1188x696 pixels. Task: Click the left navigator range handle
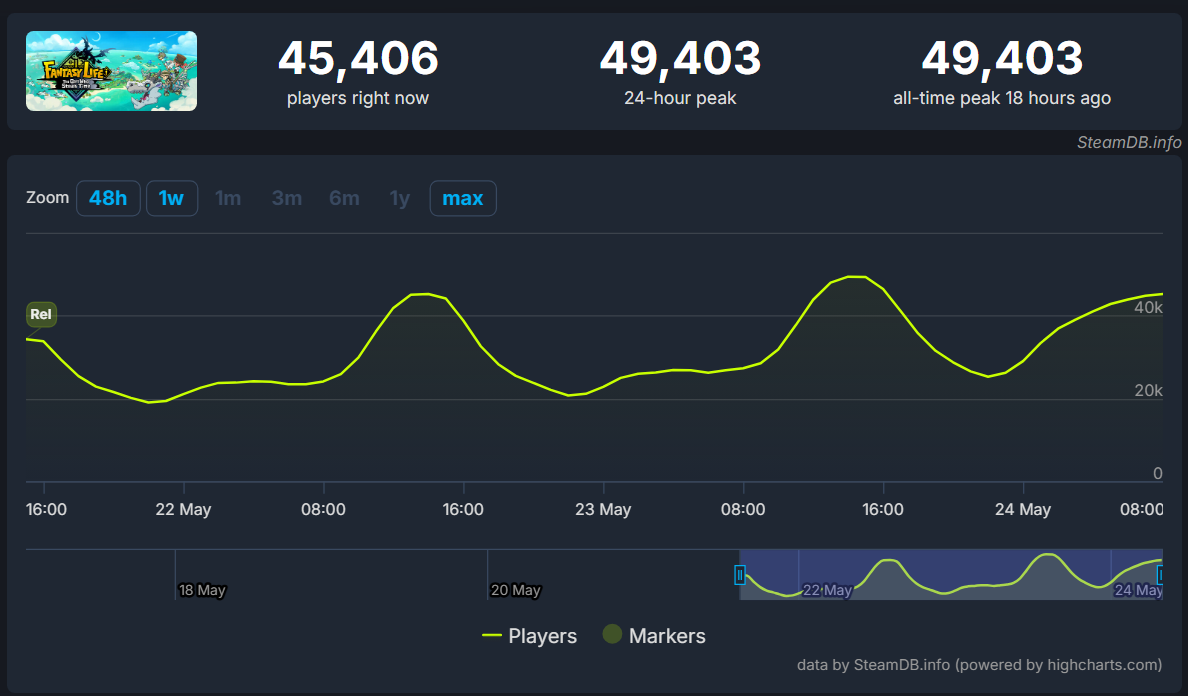(x=740, y=575)
